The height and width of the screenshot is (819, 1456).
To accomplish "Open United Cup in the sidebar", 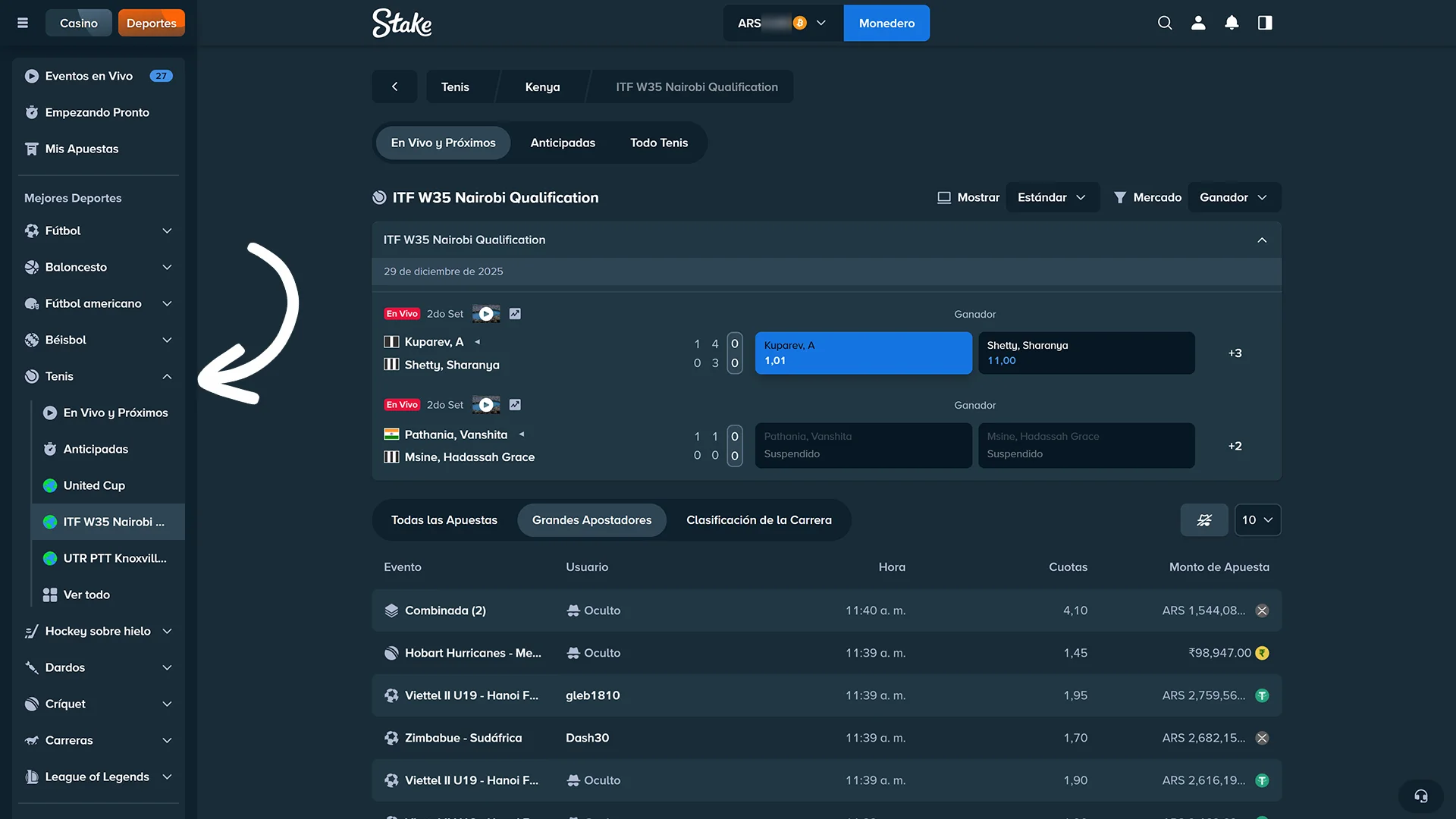I will (94, 485).
